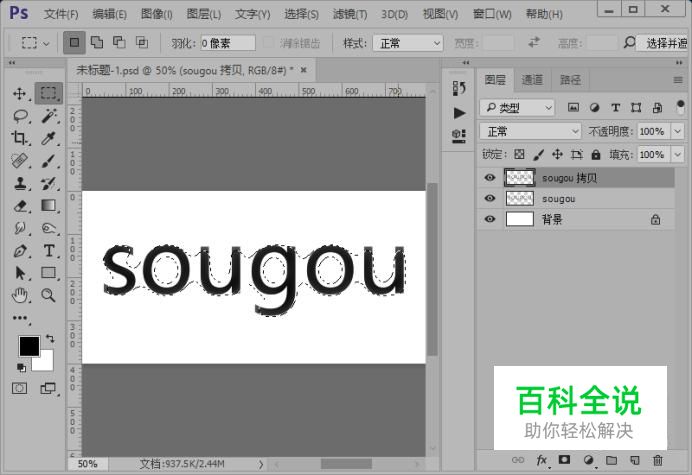Image resolution: width=692 pixels, height=475 pixels.
Task: Create a new layer group
Action: [611, 460]
